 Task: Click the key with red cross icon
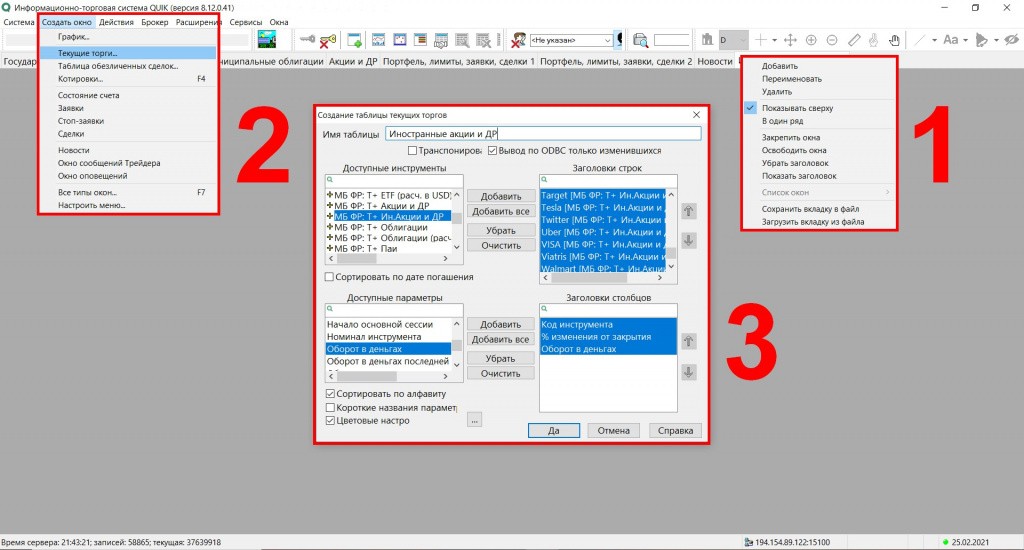pyautogui.click(x=328, y=40)
